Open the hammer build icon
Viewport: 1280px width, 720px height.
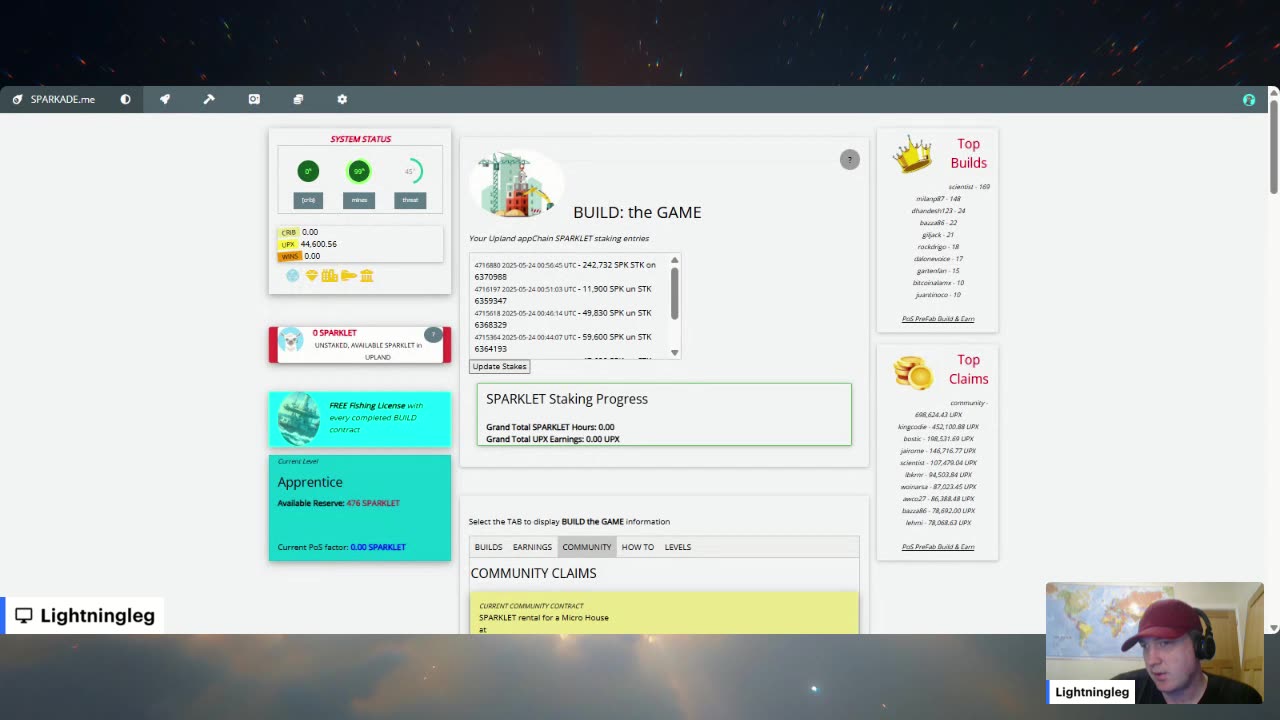(x=209, y=99)
